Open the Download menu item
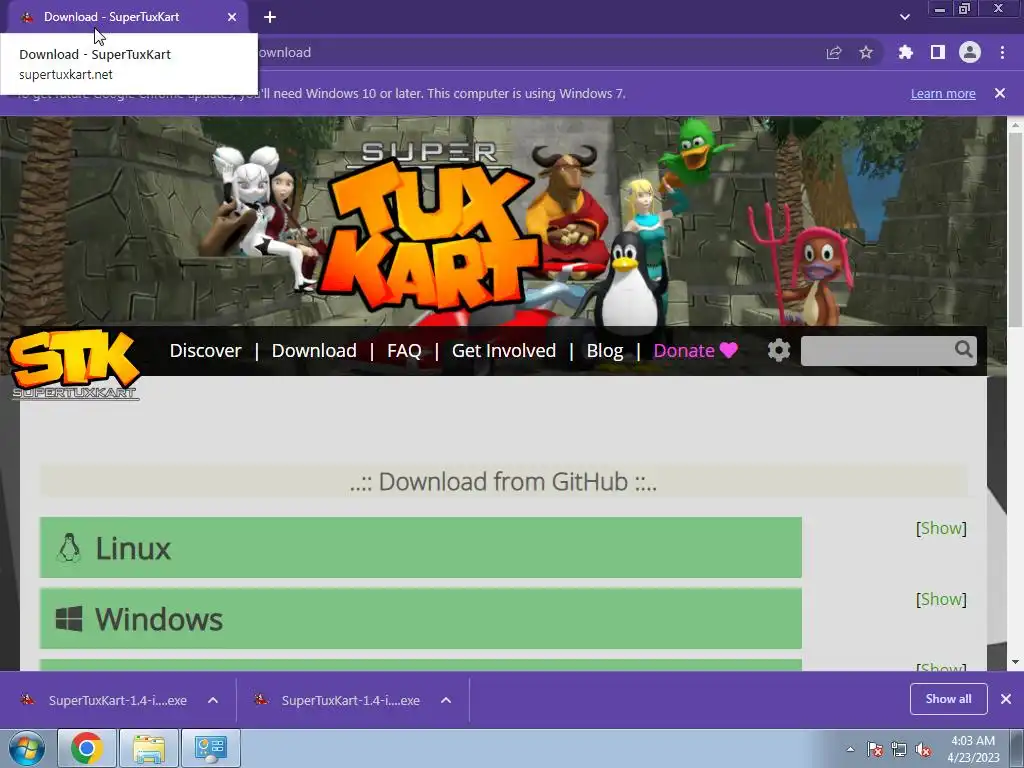 pyautogui.click(x=314, y=351)
